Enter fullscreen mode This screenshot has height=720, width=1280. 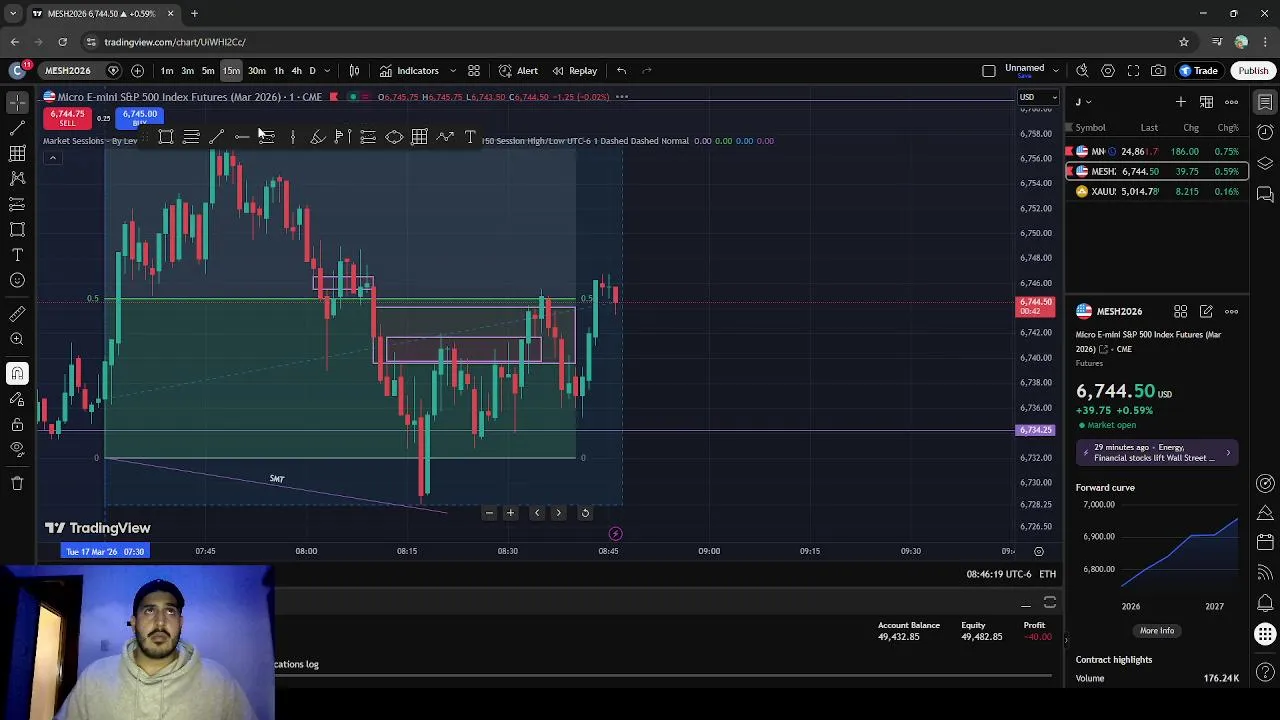[x=1133, y=71]
